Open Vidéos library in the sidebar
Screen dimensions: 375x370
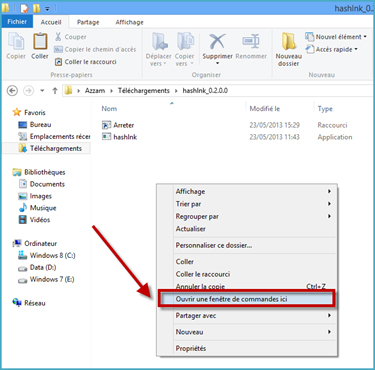pyautogui.click(x=34, y=220)
